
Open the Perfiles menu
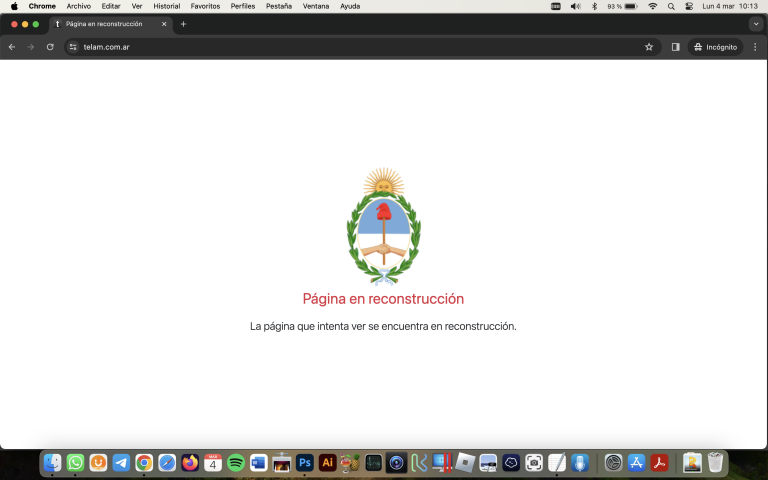click(x=243, y=6)
